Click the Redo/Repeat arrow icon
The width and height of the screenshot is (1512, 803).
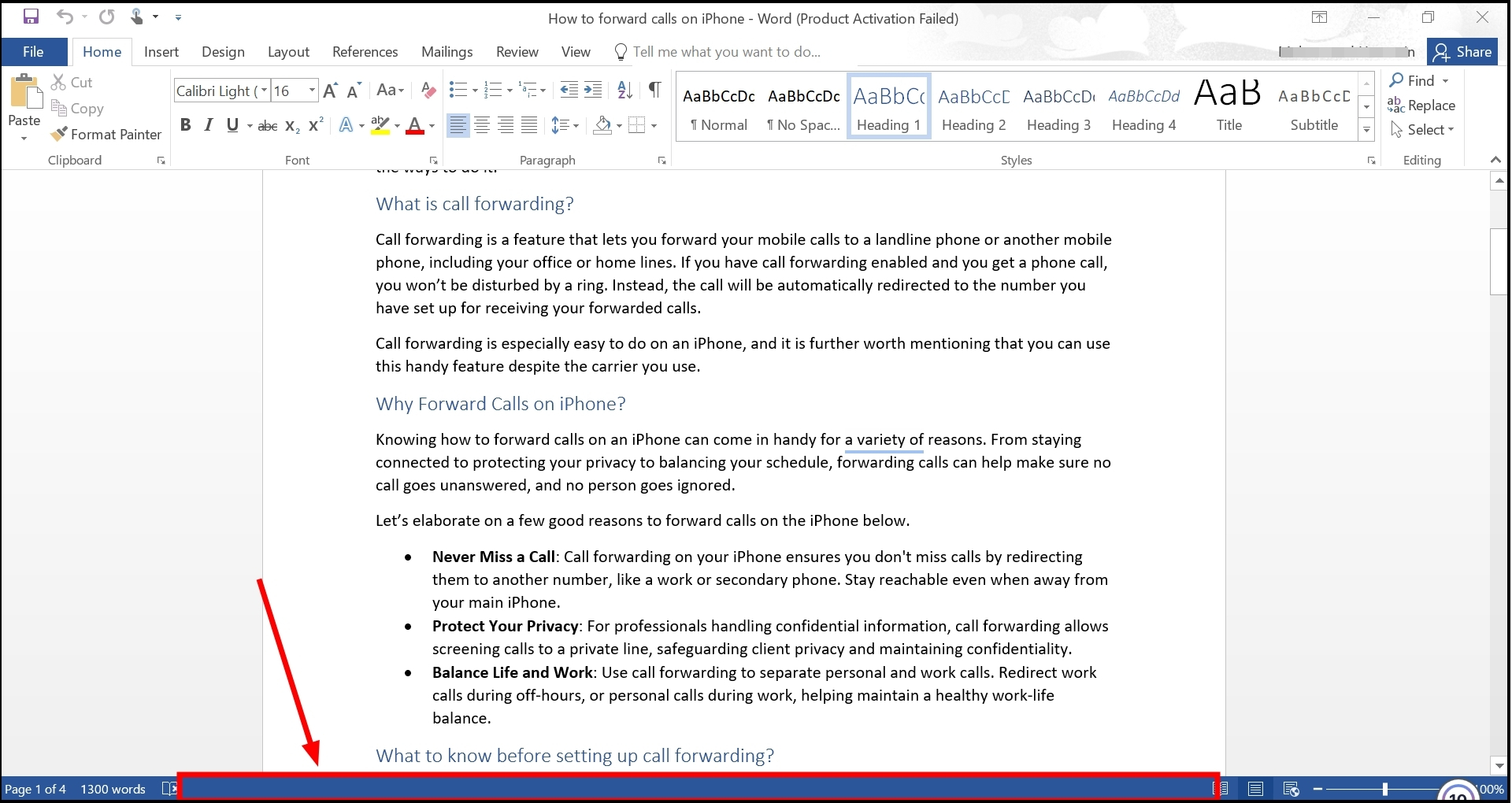[107, 17]
